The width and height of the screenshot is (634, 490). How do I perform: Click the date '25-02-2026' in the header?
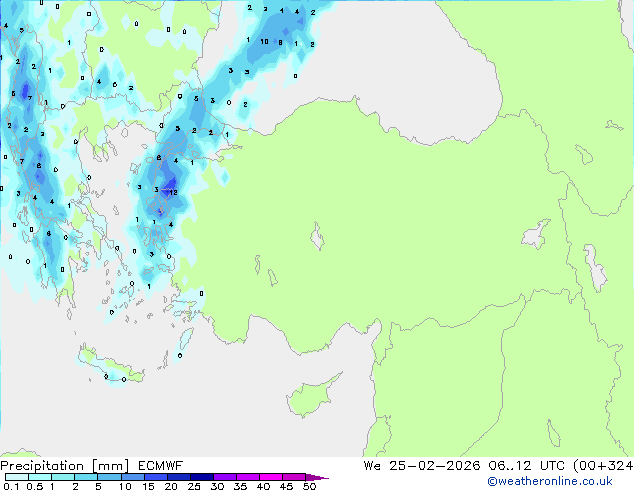click(x=434, y=466)
